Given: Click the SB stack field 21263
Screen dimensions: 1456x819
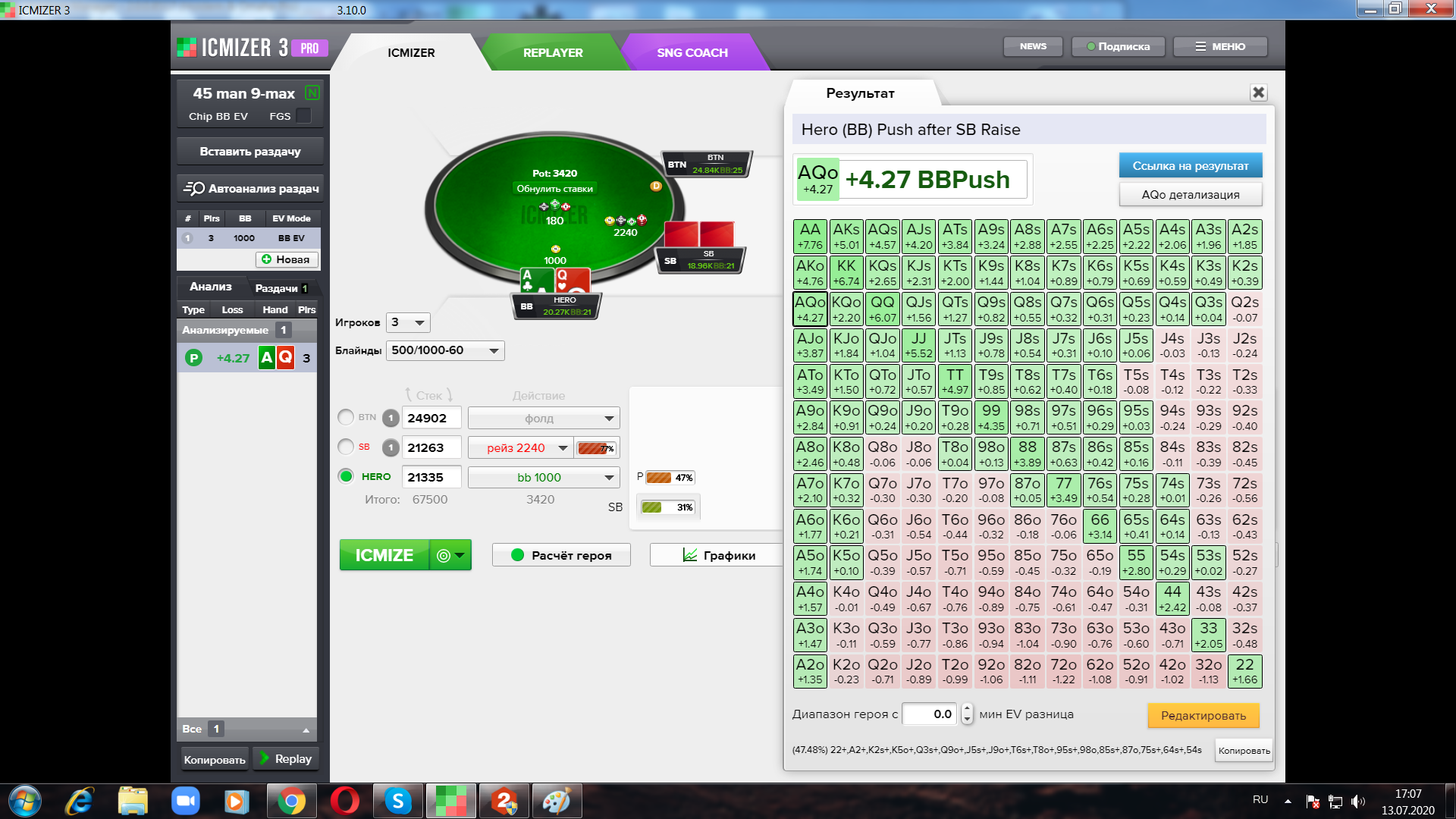Looking at the screenshot, I should click(x=431, y=447).
